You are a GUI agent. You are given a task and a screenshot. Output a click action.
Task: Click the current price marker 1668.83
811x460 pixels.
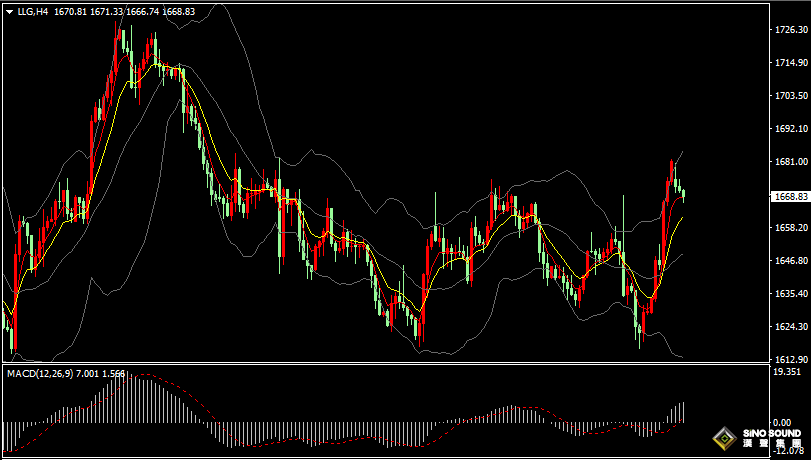pyautogui.click(x=790, y=196)
